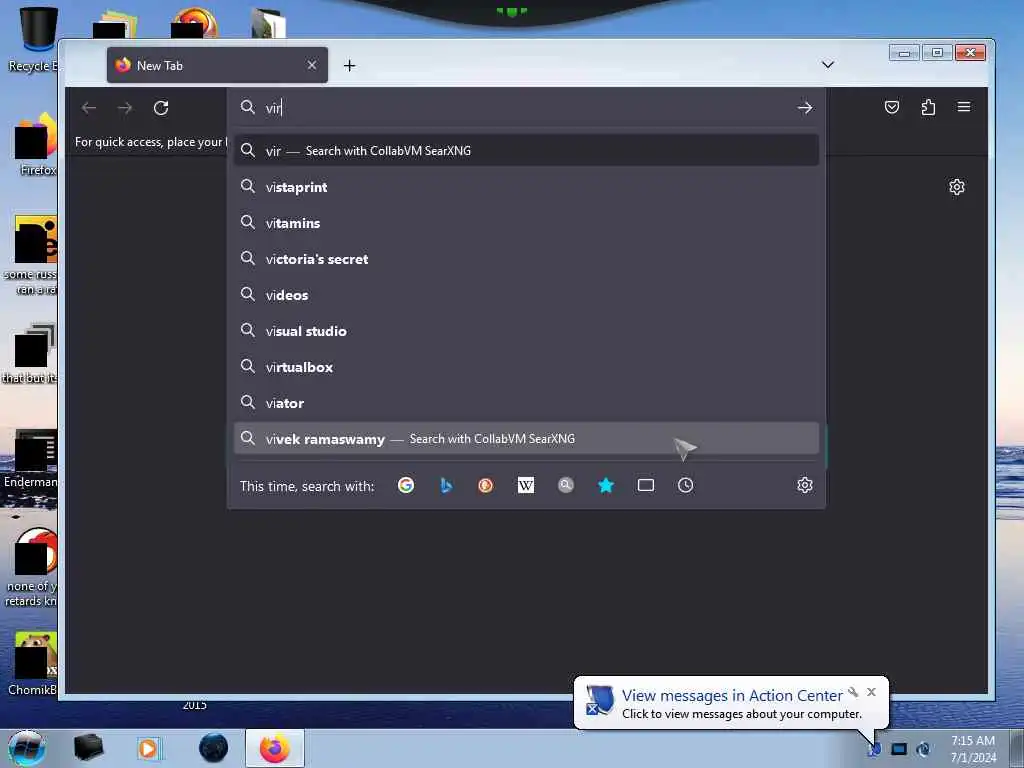Select the Enderman desktop icon
Image resolution: width=1024 pixels, height=768 pixels.
point(31,457)
